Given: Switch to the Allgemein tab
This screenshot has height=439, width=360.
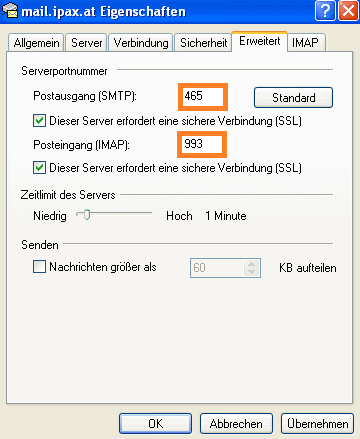Looking at the screenshot, I should coord(36,43).
